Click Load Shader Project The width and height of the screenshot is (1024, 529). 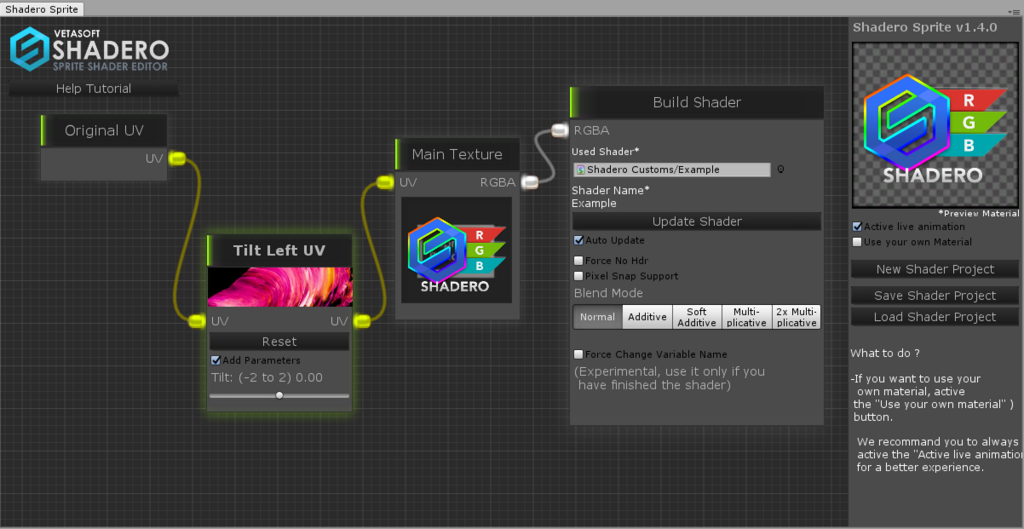coord(935,317)
